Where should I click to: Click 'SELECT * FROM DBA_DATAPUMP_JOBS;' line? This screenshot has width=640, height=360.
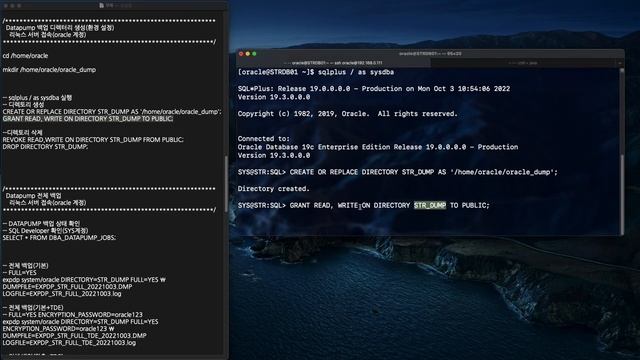click(59, 238)
